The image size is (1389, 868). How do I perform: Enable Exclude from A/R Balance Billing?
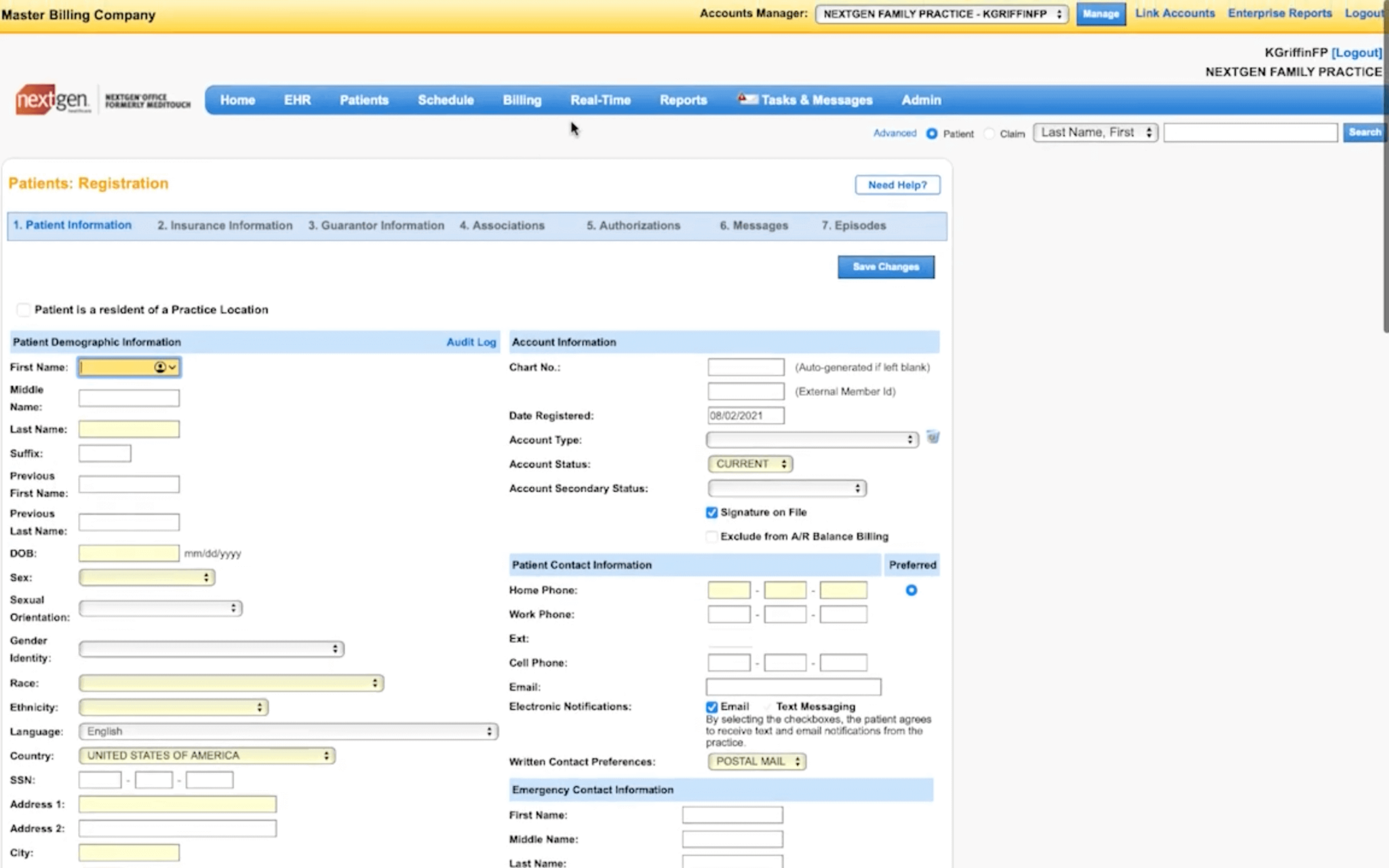click(x=711, y=536)
